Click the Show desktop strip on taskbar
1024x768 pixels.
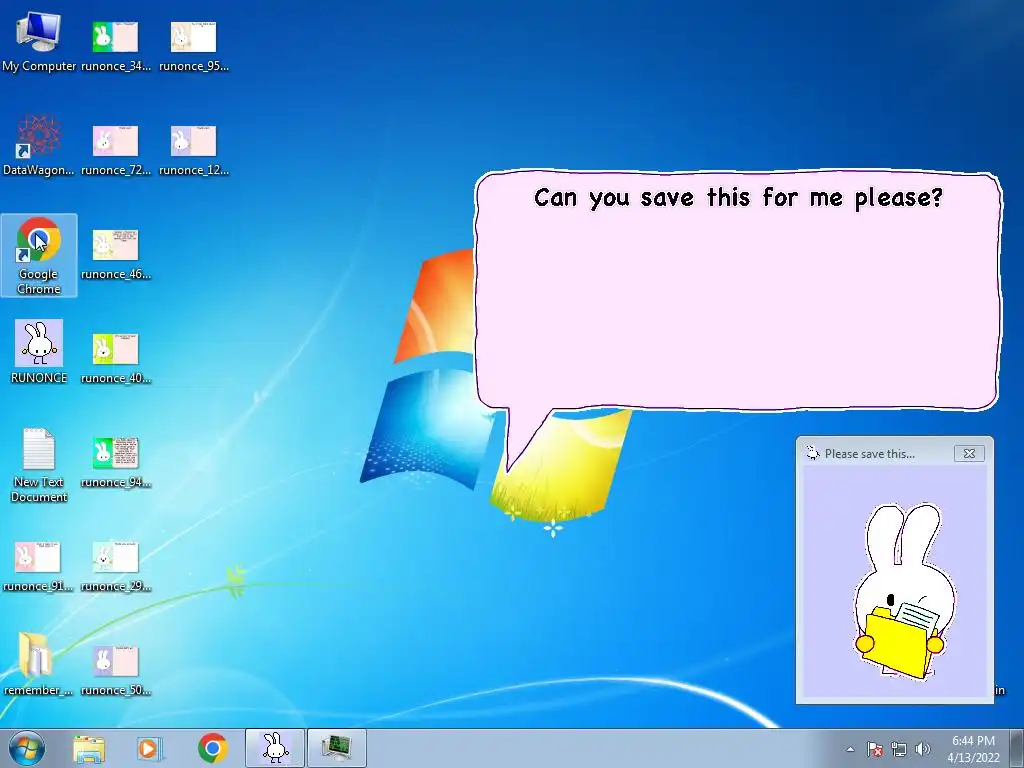[1017, 748]
